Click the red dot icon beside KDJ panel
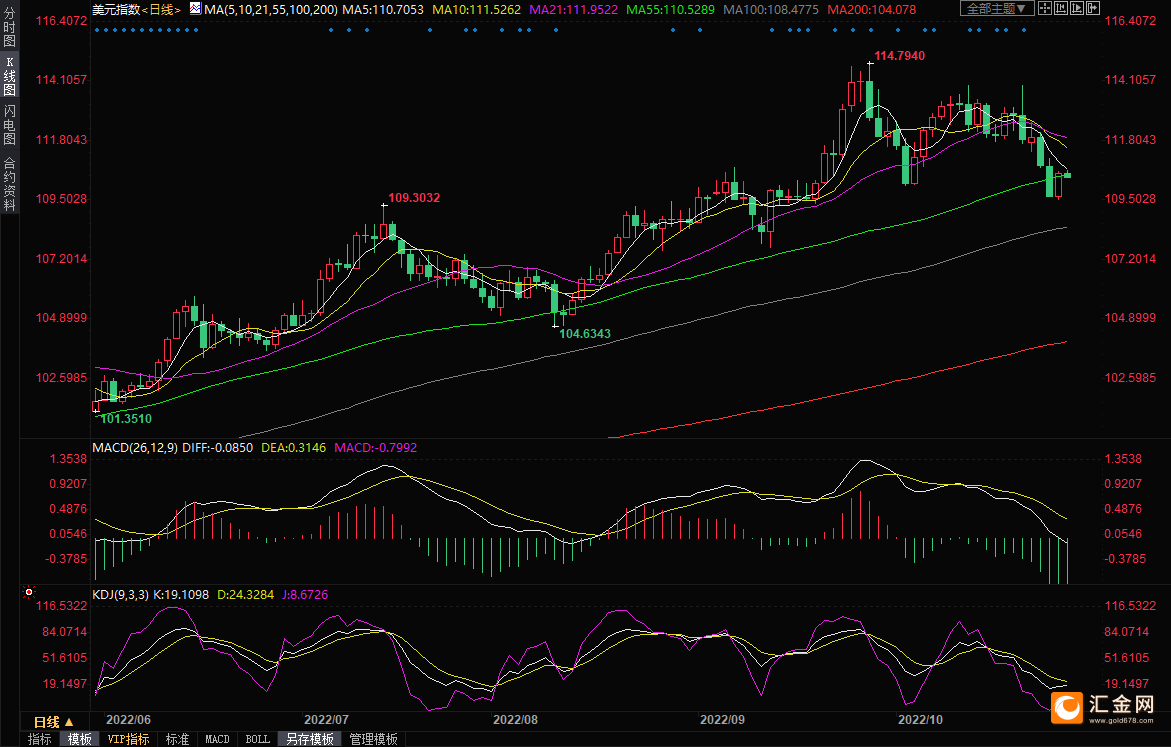 [x=28, y=592]
